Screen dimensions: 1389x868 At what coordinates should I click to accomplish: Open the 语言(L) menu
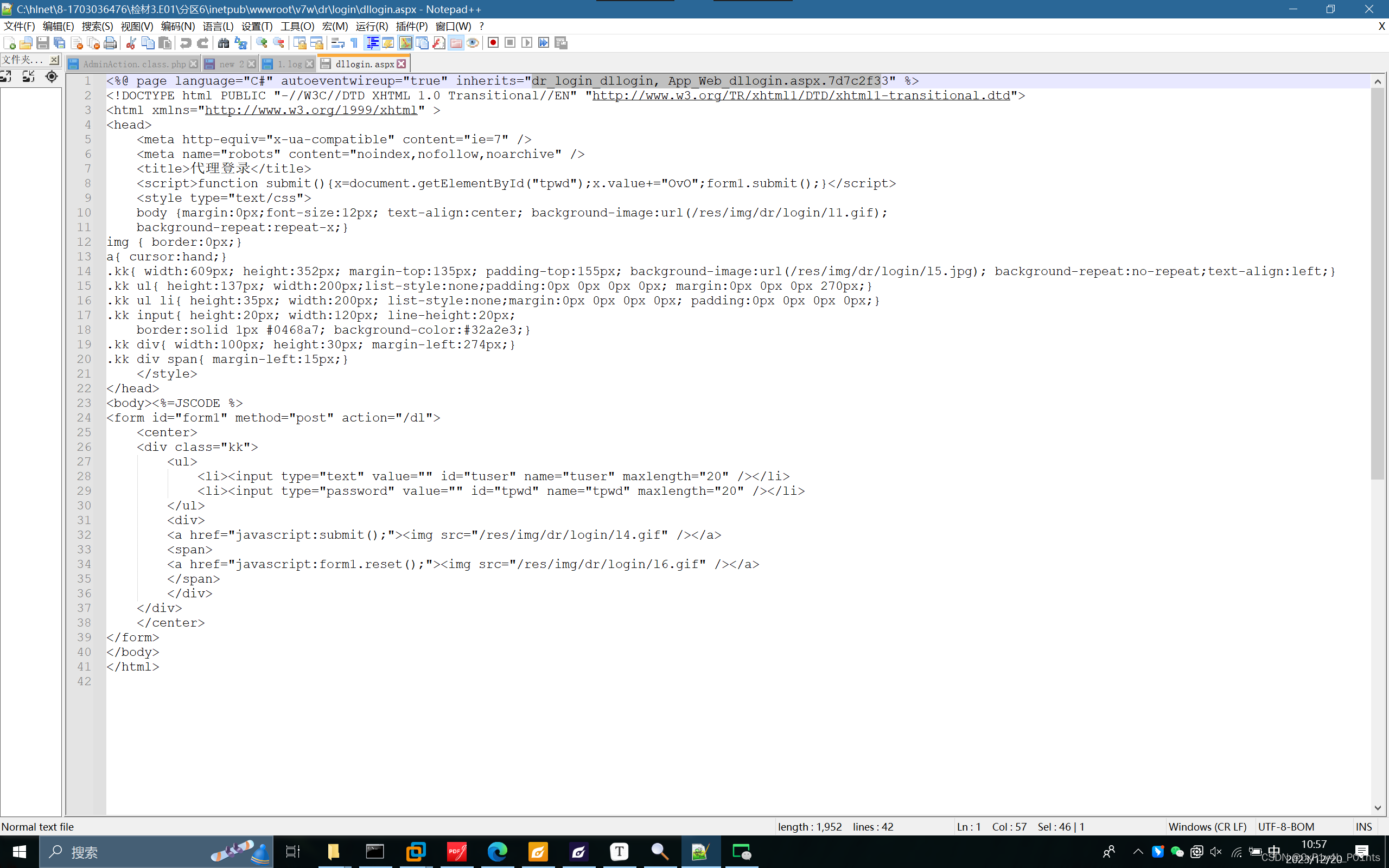click(218, 27)
